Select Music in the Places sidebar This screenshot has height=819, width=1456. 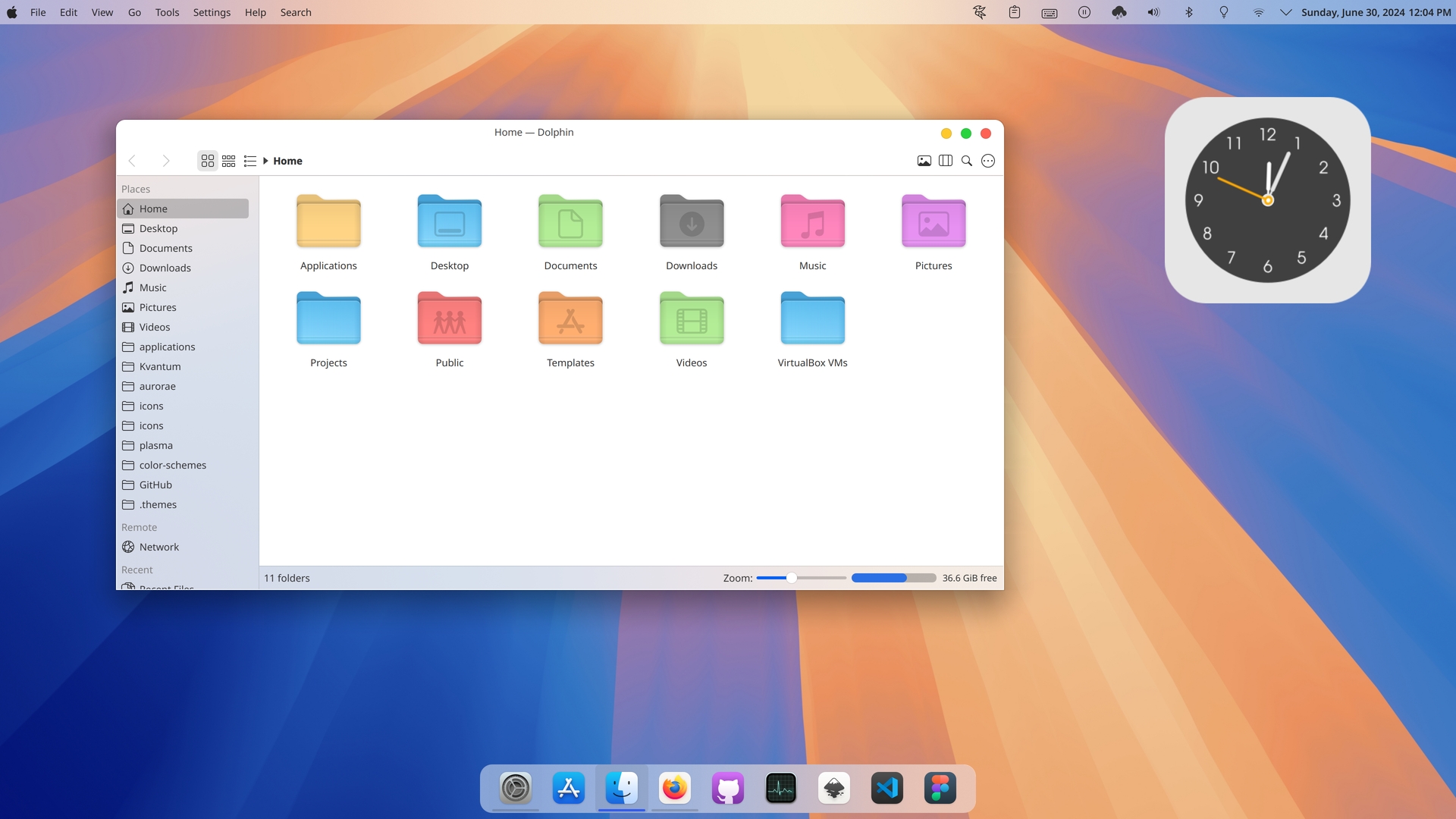(x=183, y=287)
